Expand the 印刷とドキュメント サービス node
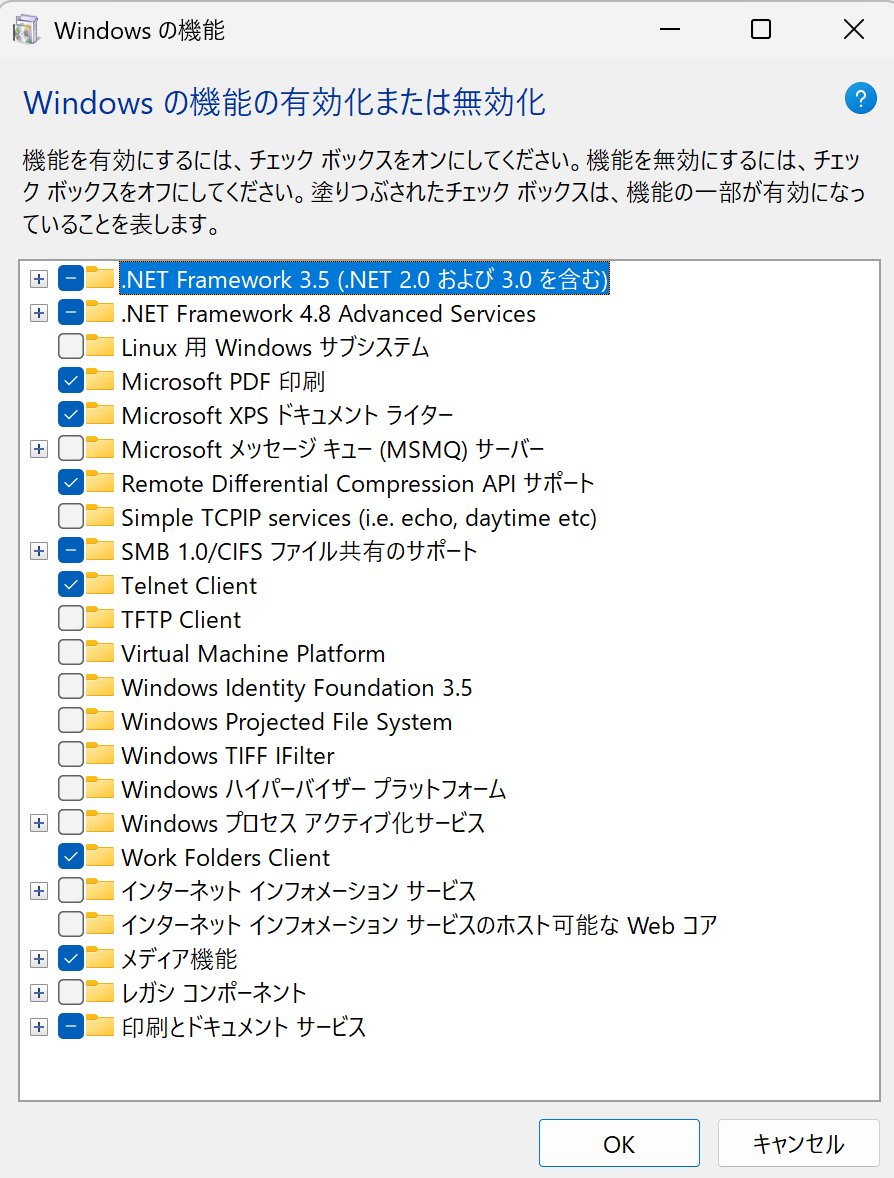Screen dimensions: 894x1178 pyautogui.click(x=39, y=1027)
